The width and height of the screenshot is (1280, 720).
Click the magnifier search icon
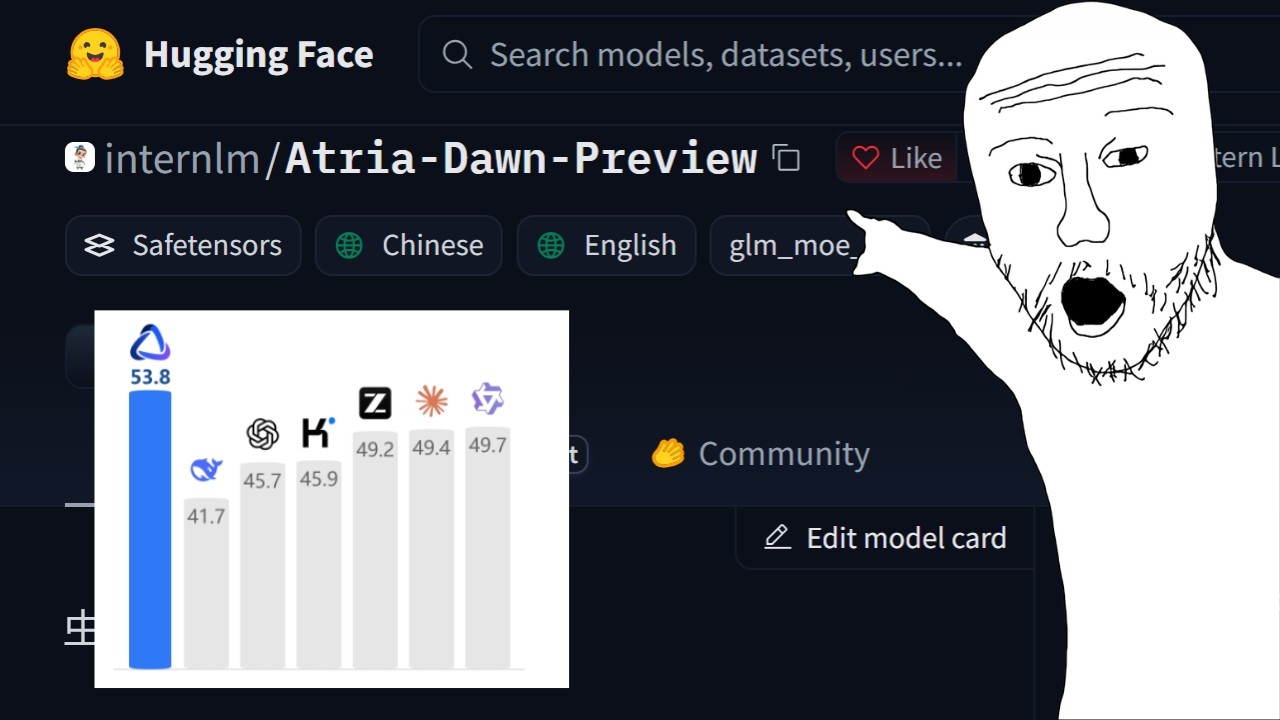tap(457, 54)
